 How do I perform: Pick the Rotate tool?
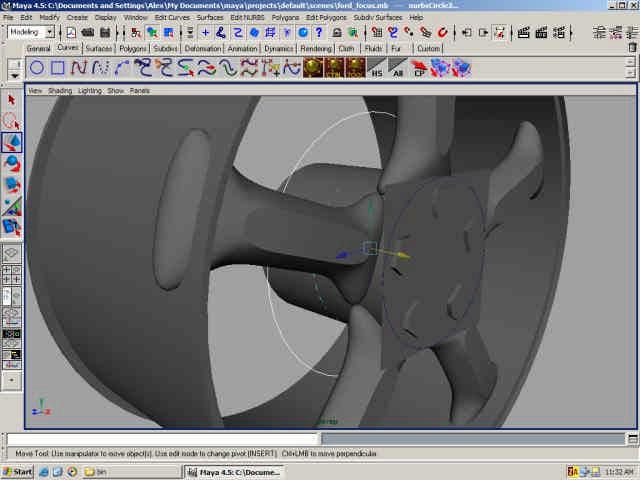[12, 164]
